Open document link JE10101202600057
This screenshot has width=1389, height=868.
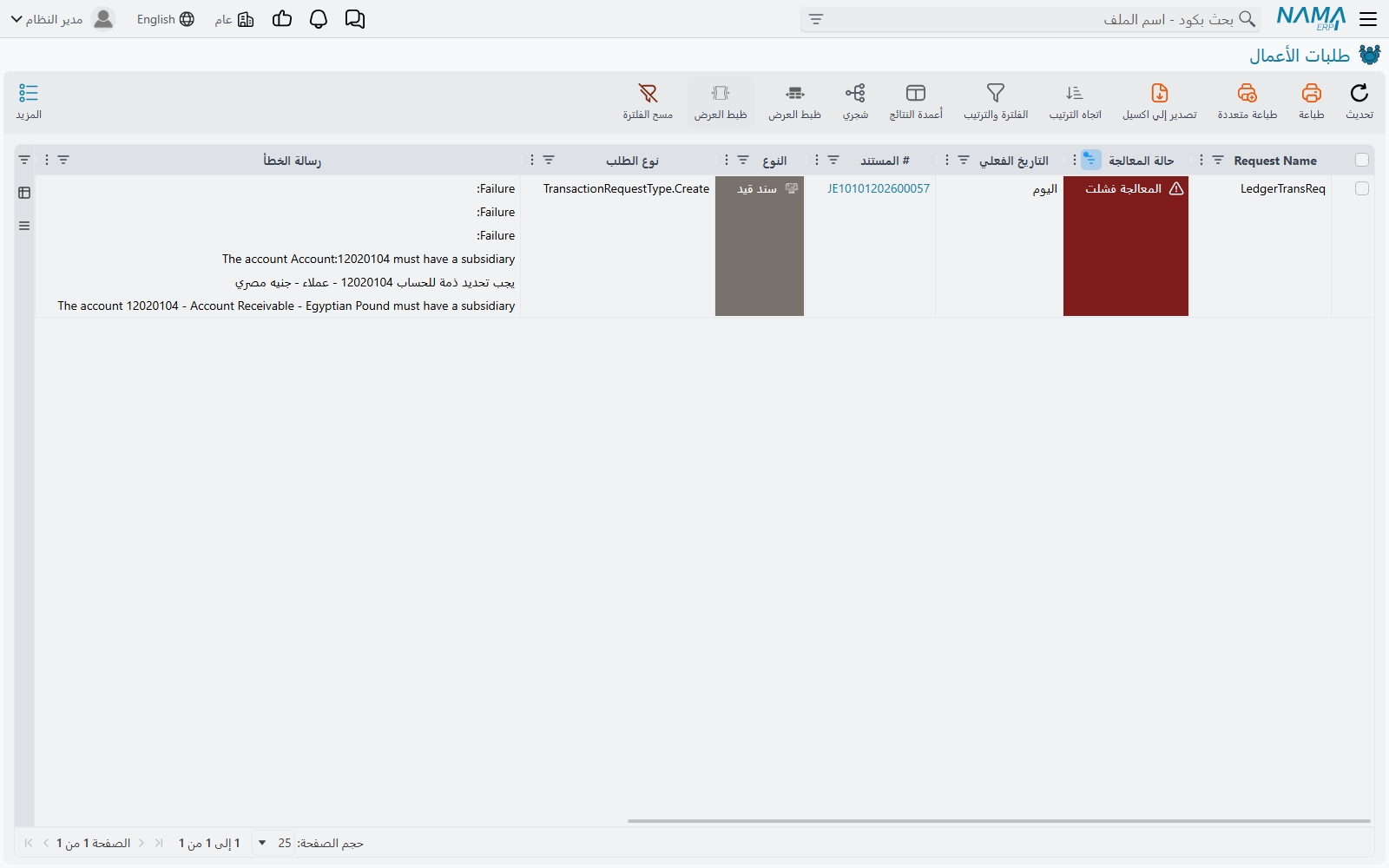[878, 188]
